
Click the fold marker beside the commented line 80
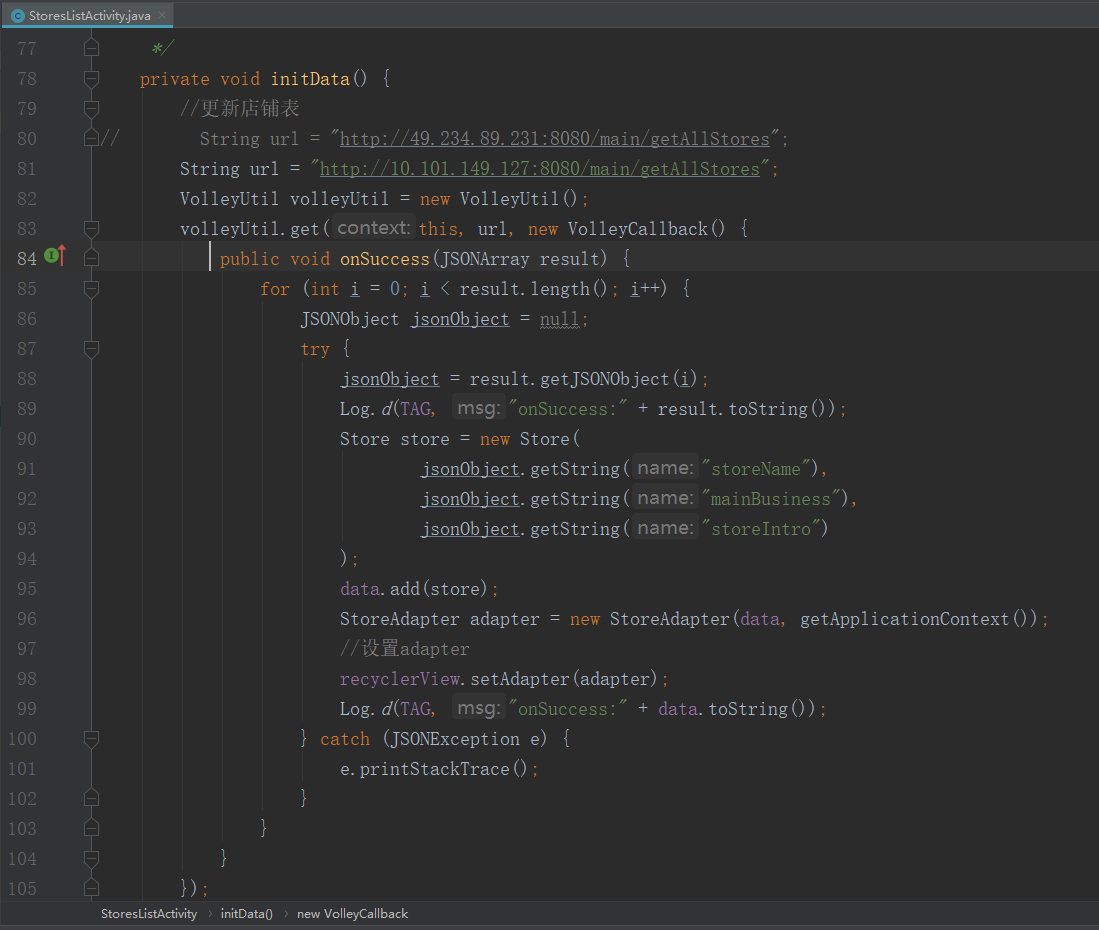click(92, 138)
